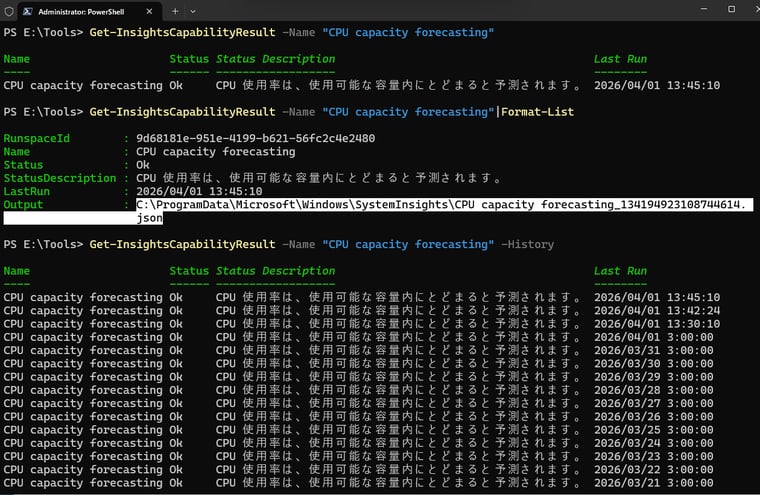Click history timestamp 2026/03/29 3:00:00
The image size is (760, 495).
point(653,377)
